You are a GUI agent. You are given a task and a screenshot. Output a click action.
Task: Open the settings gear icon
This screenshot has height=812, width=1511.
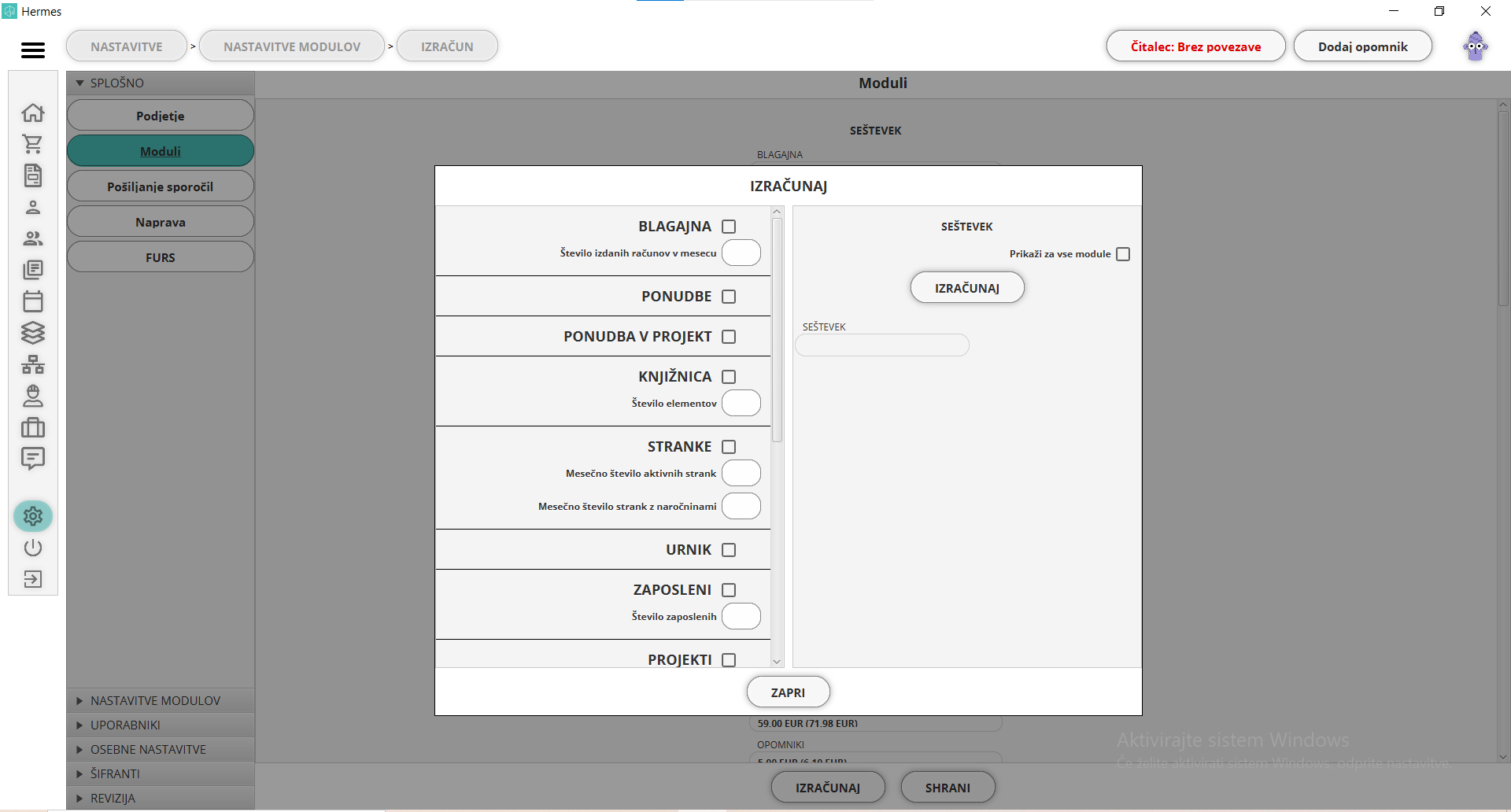point(33,516)
